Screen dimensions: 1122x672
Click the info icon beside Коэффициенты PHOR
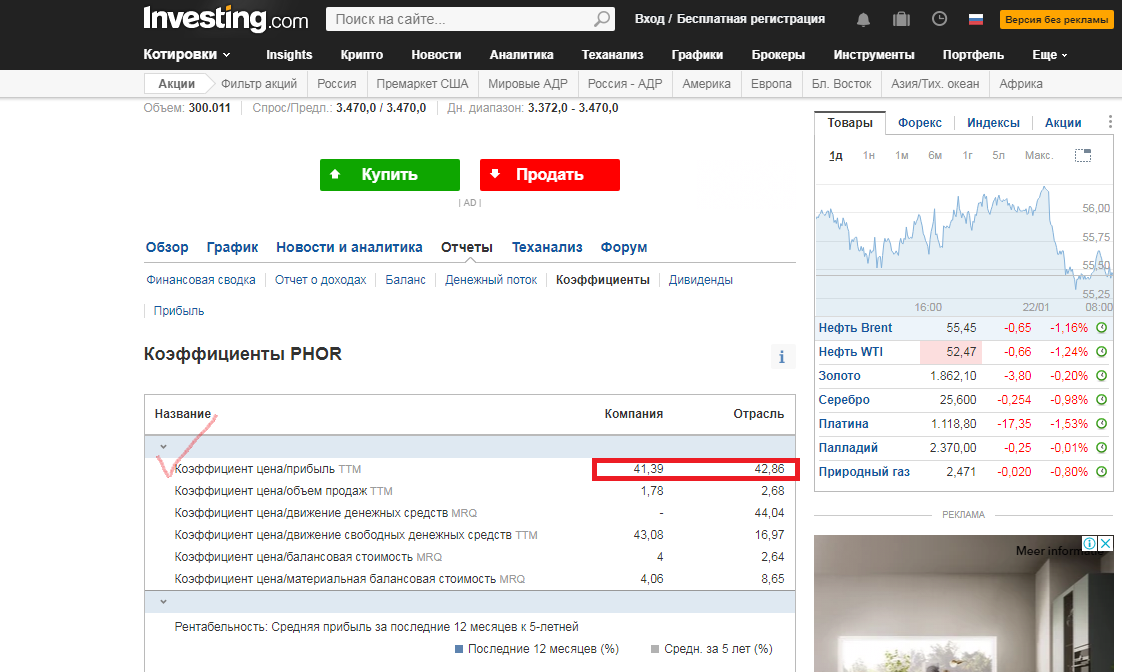click(x=781, y=356)
